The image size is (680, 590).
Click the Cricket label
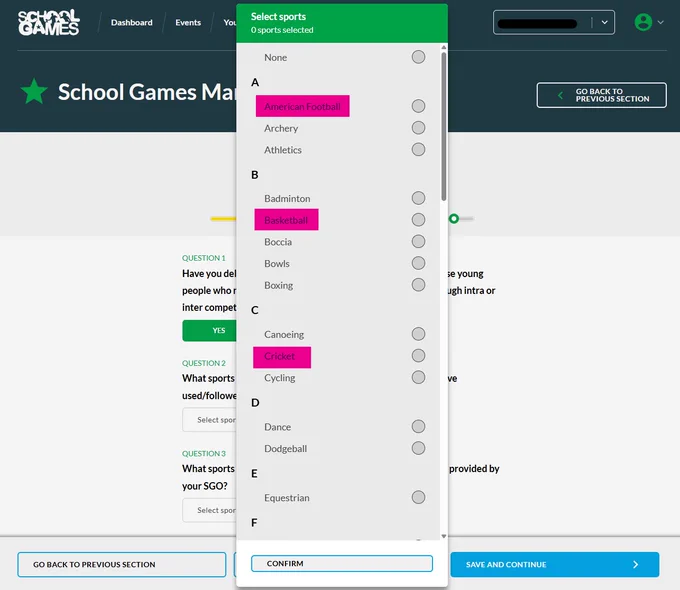[279, 356]
